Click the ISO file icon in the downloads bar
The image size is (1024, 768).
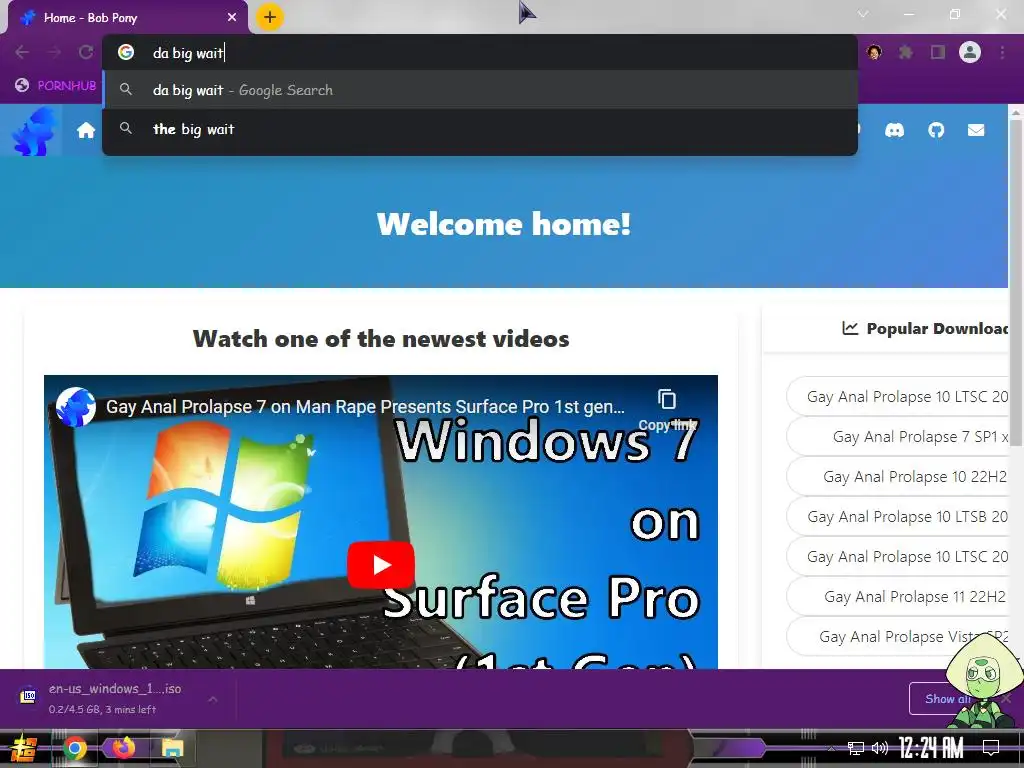[28, 696]
